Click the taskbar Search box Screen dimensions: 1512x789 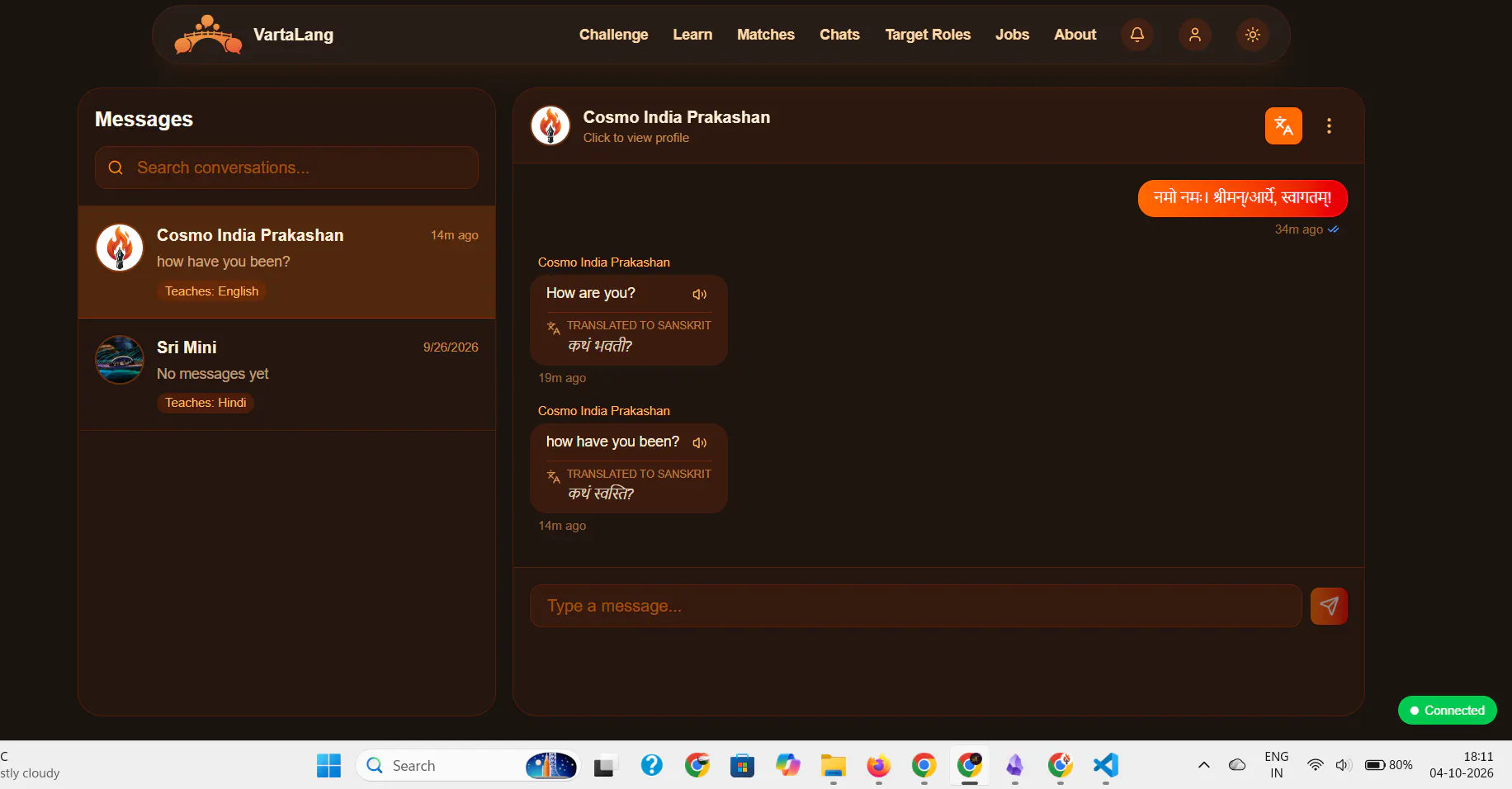coord(468,766)
